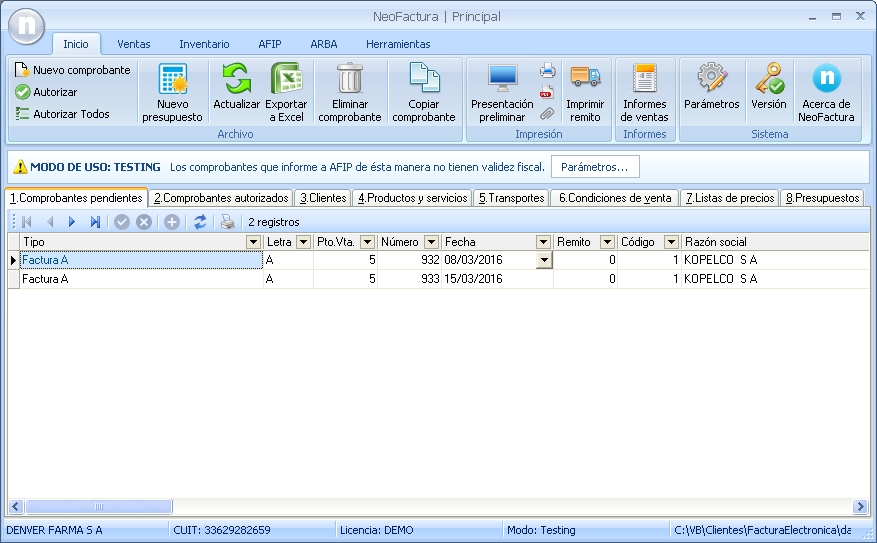Open the 3.Clientes tab
Image resolution: width=877 pixels, height=543 pixels.
323,198
